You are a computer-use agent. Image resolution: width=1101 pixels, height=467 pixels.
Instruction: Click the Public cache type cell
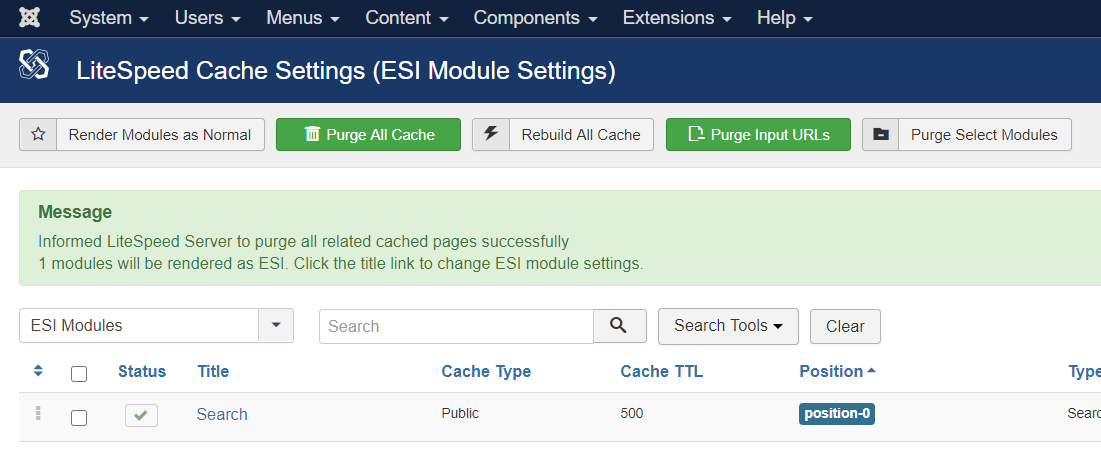click(x=460, y=414)
